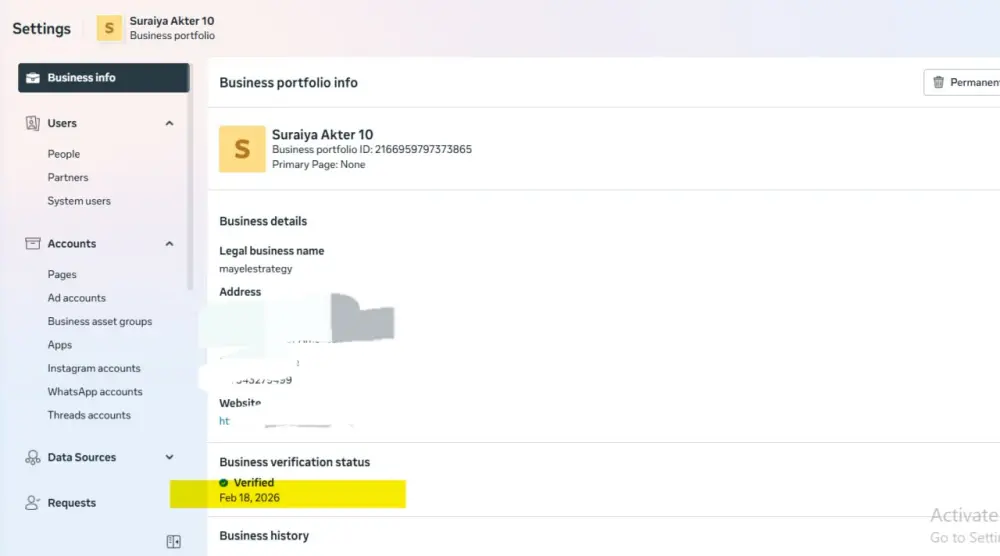The height and width of the screenshot is (556, 1000).
Task: Select WhatsApp accounts in sidebar
Action: pyautogui.click(x=95, y=392)
